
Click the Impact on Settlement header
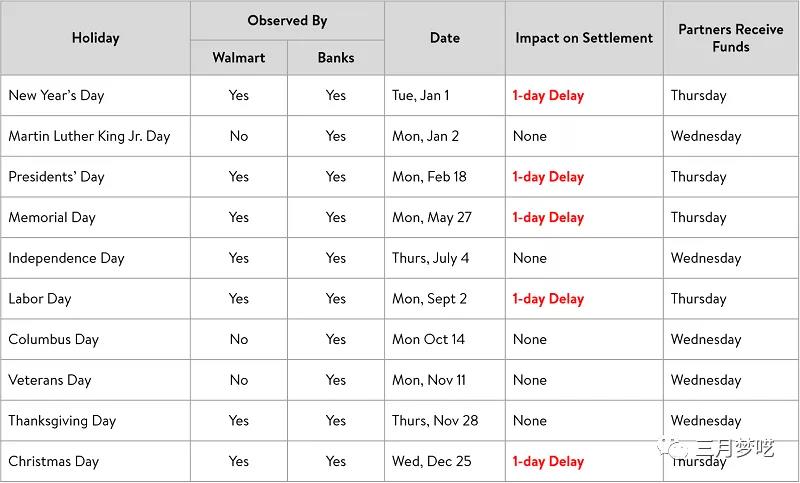coord(584,38)
